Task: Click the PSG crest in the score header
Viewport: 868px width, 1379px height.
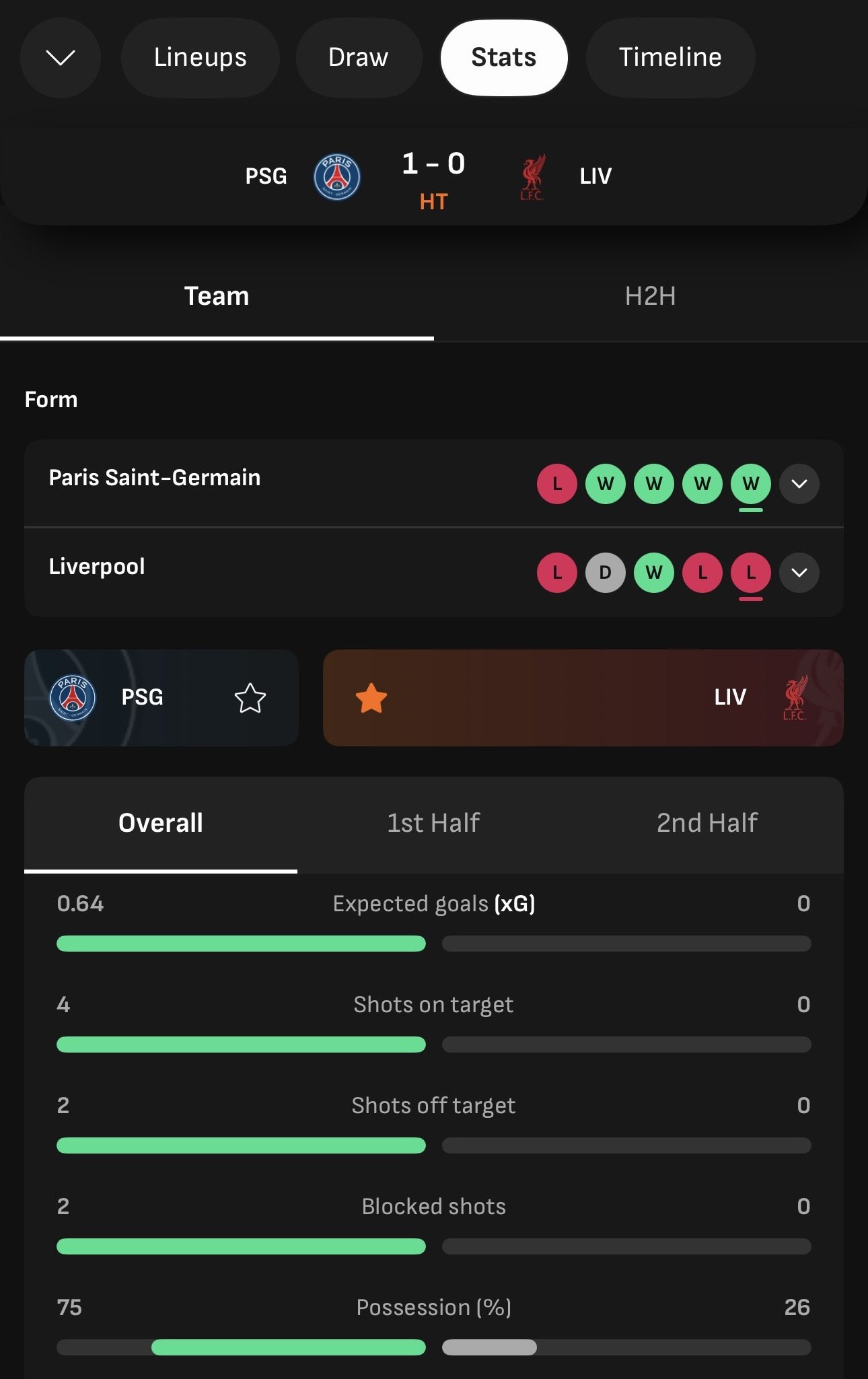Action: point(336,177)
